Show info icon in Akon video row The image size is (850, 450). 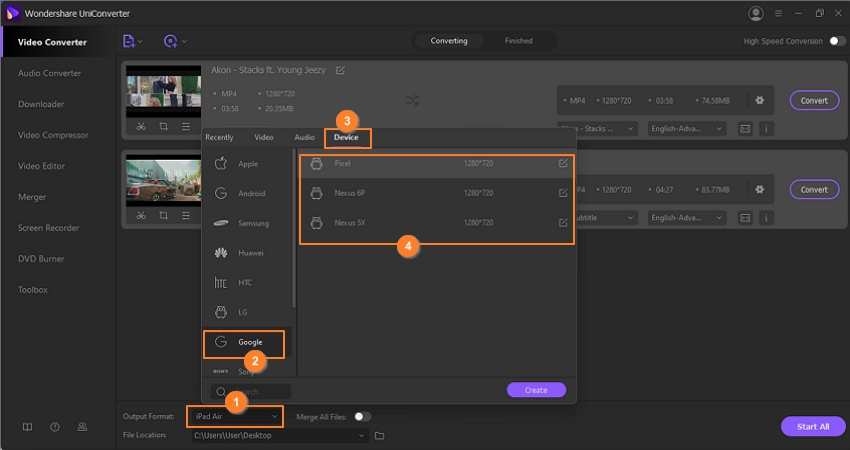766,128
